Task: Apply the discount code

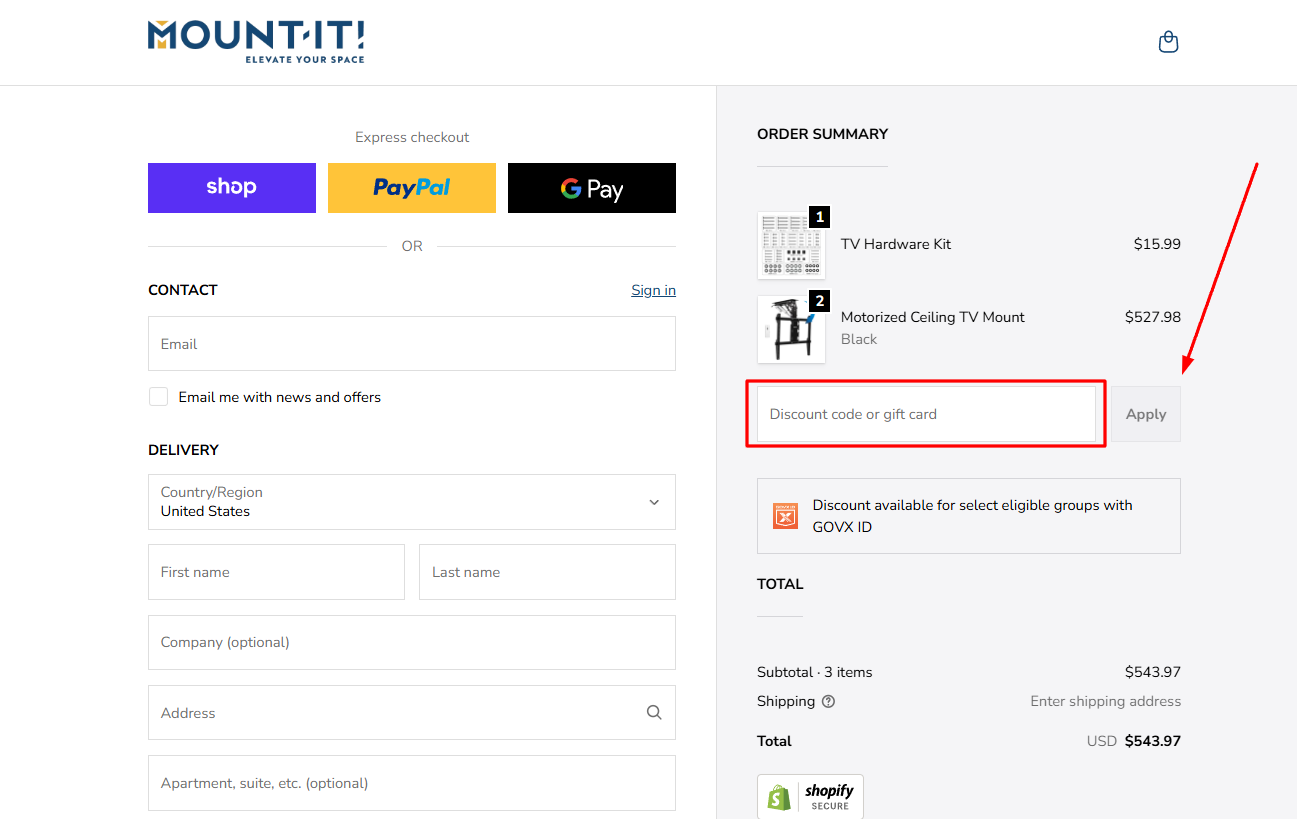Action: 1146,414
